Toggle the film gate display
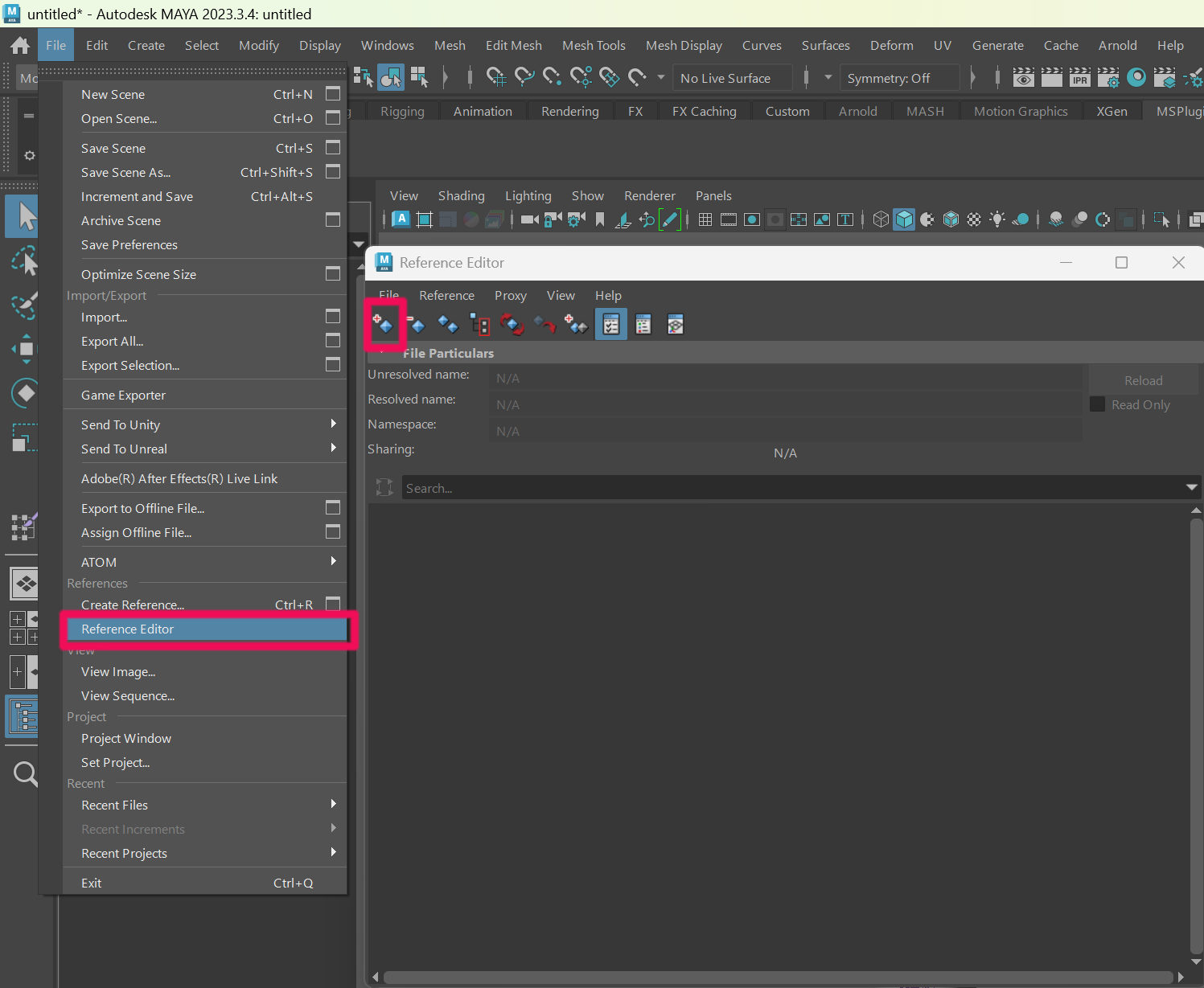The height and width of the screenshot is (988, 1204). 728,219
